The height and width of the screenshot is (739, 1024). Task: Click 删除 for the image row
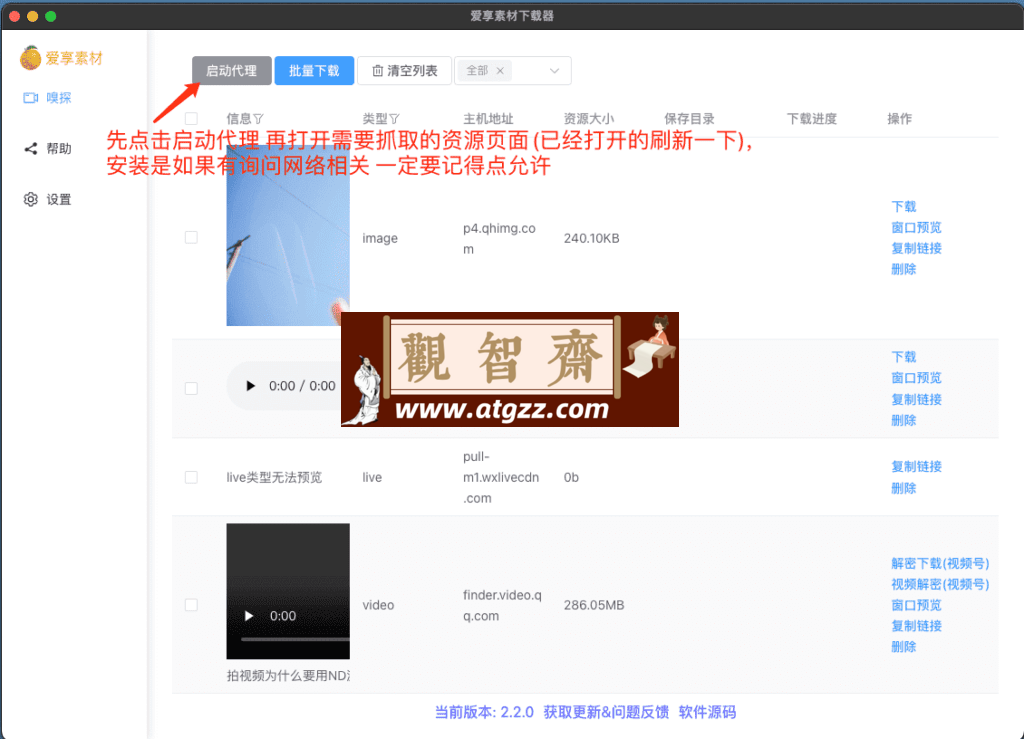(x=904, y=269)
